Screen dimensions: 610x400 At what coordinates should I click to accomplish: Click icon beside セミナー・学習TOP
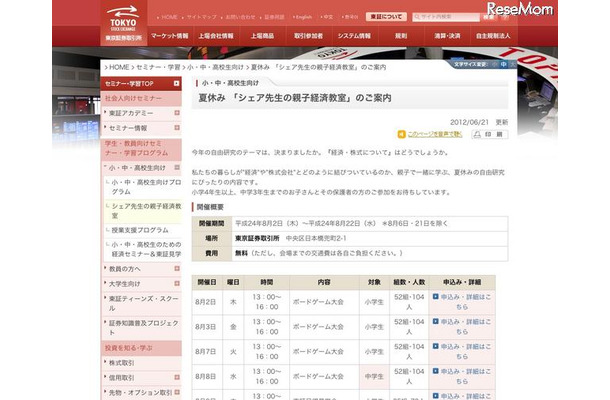tap(177, 83)
